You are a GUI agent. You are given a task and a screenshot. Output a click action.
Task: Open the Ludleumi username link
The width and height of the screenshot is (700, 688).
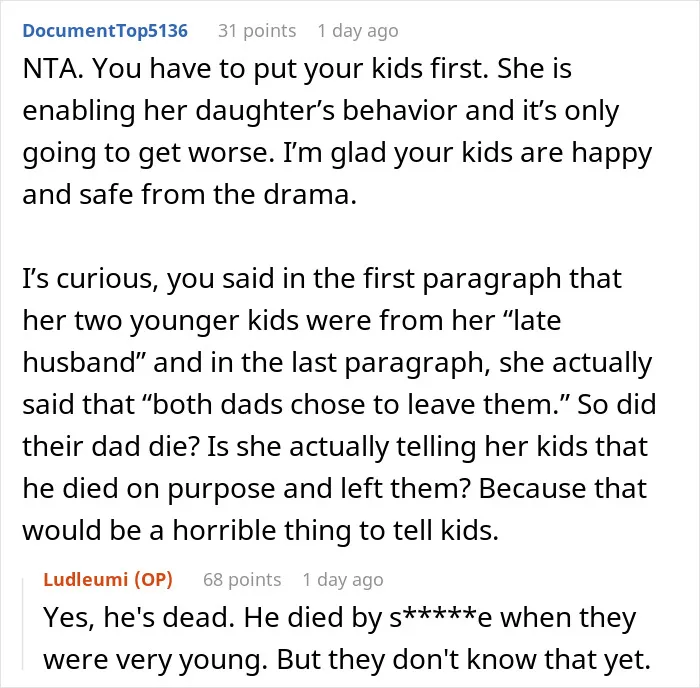click(86, 580)
